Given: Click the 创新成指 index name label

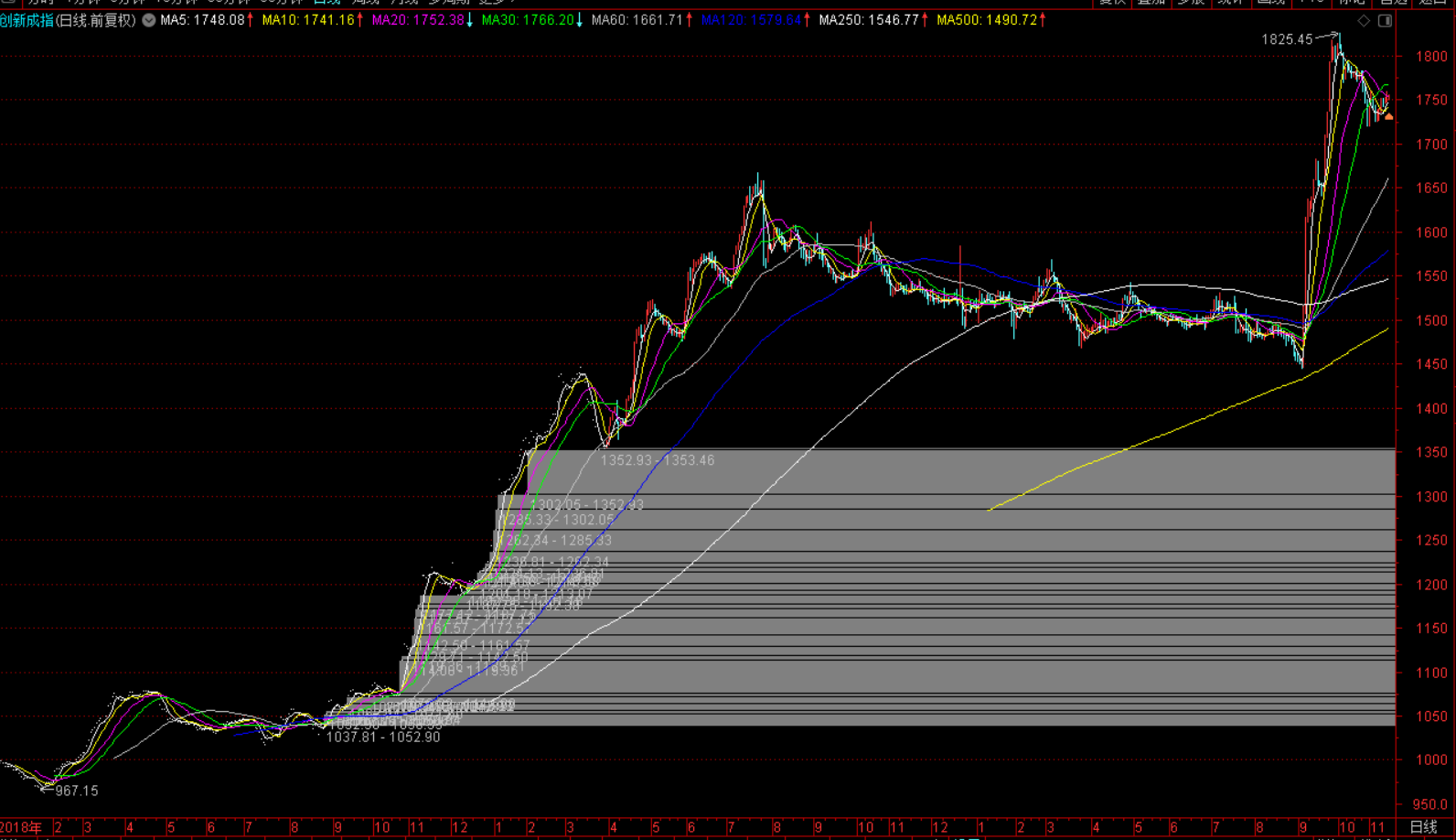Looking at the screenshot, I should [27, 20].
